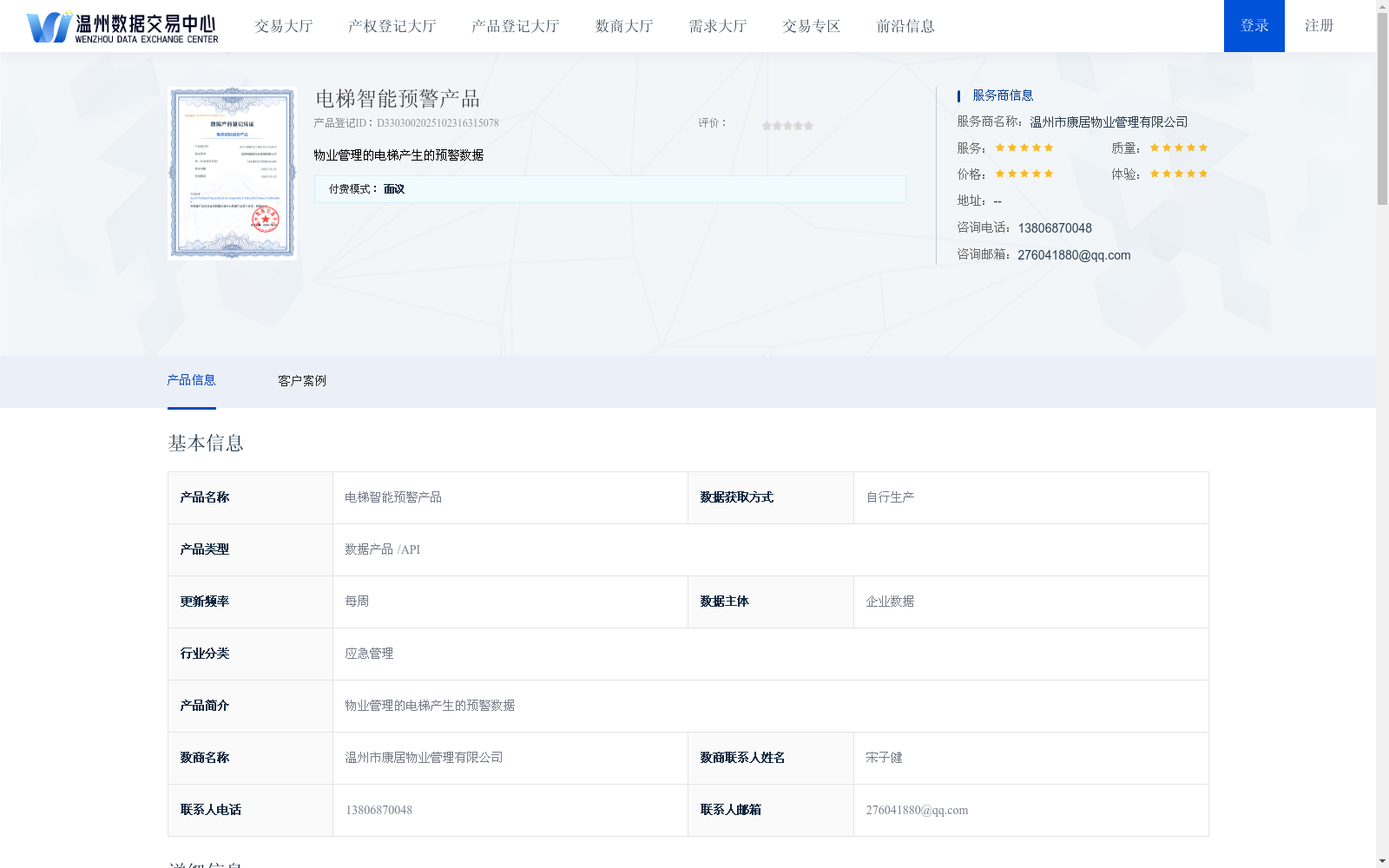Screen dimensions: 1389x868
Task: Click the 数据主体 value 企业数据
Action: (890, 602)
